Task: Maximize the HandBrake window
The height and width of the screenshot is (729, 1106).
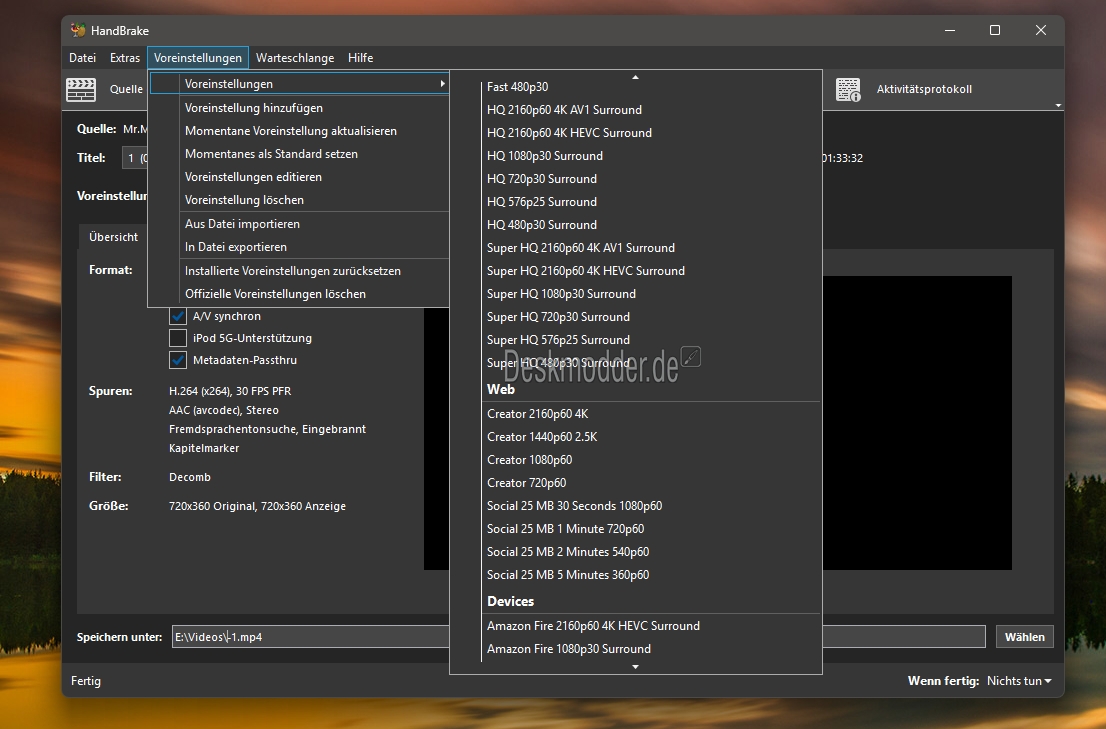Action: tap(995, 30)
